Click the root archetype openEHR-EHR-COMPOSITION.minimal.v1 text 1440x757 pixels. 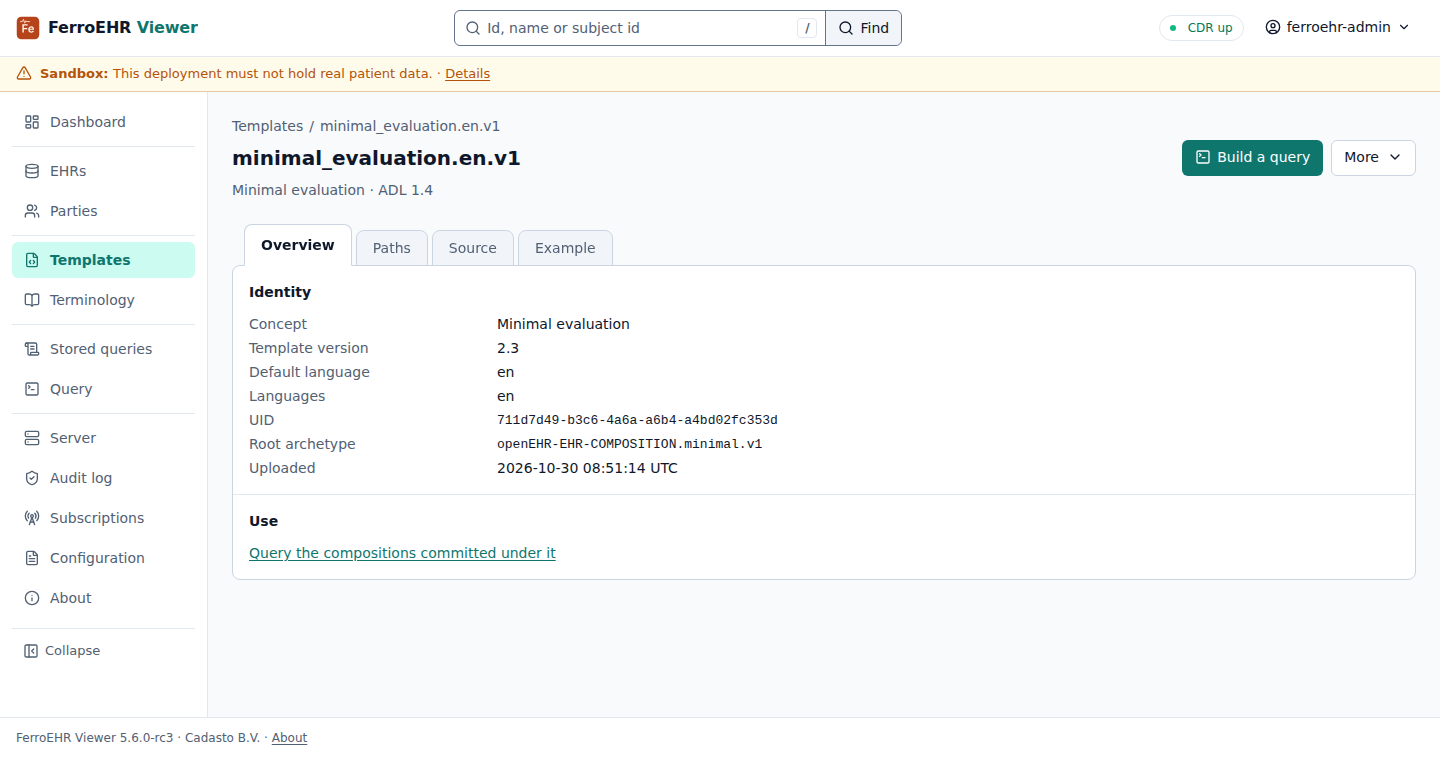[x=629, y=444]
